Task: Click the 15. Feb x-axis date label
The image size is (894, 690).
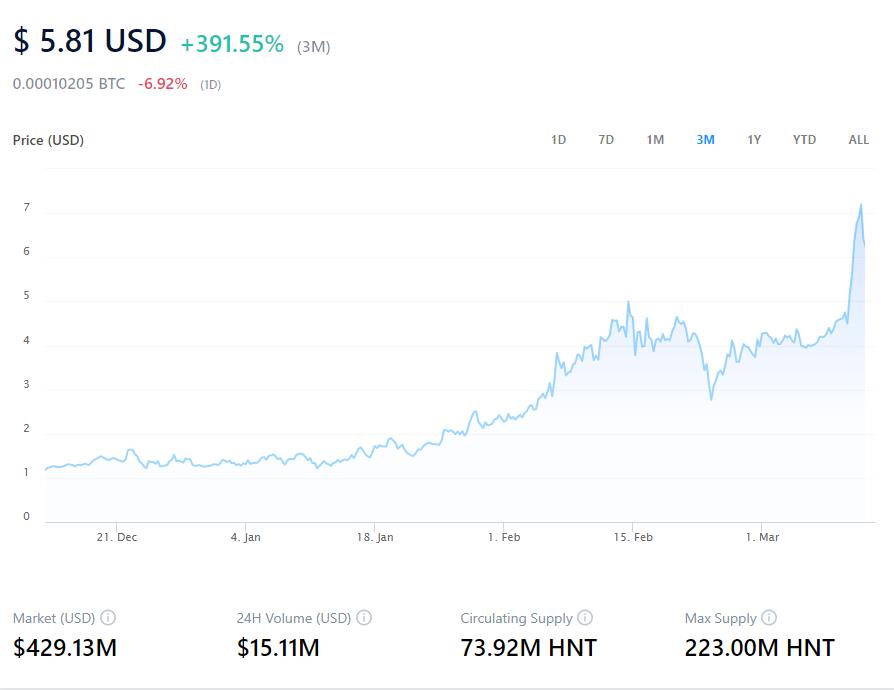Action: 632,537
